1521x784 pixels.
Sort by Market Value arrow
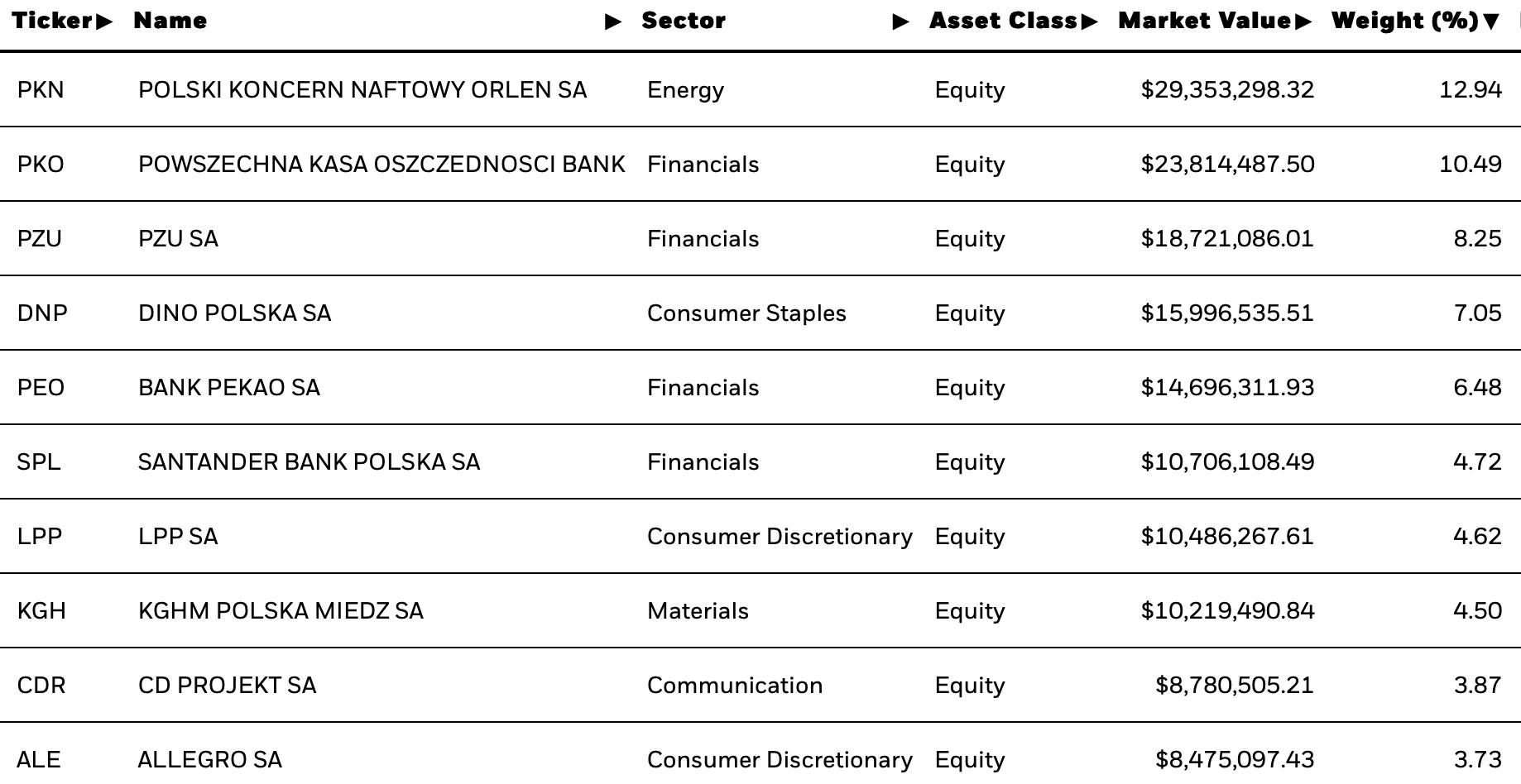click(1303, 22)
